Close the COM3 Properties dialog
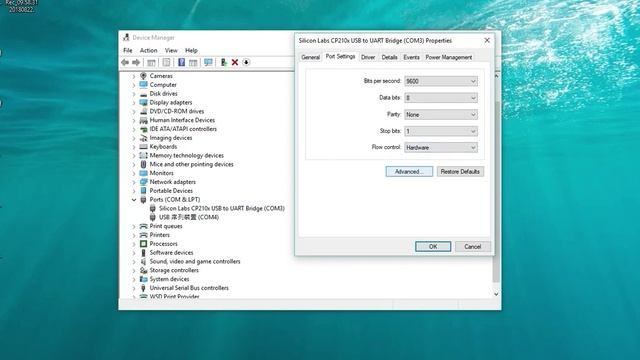Viewport: 640px width, 360px height. [487, 40]
